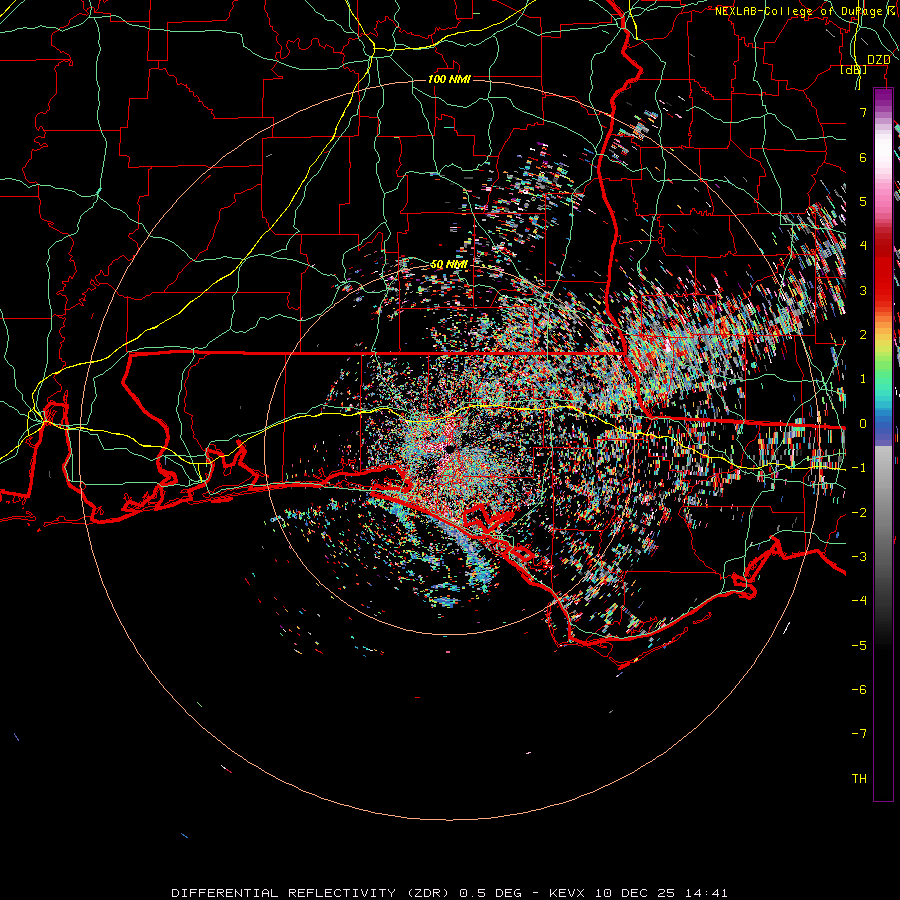Click the -1 dB value on the color scale

pyautogui.click(x=859, y=468)
